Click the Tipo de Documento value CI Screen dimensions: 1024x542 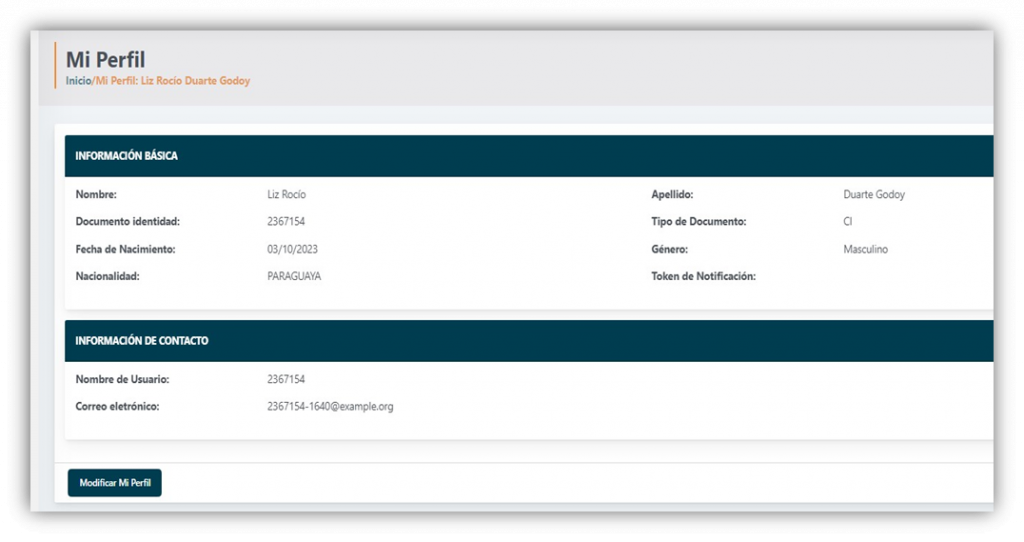tap(848, 222)
